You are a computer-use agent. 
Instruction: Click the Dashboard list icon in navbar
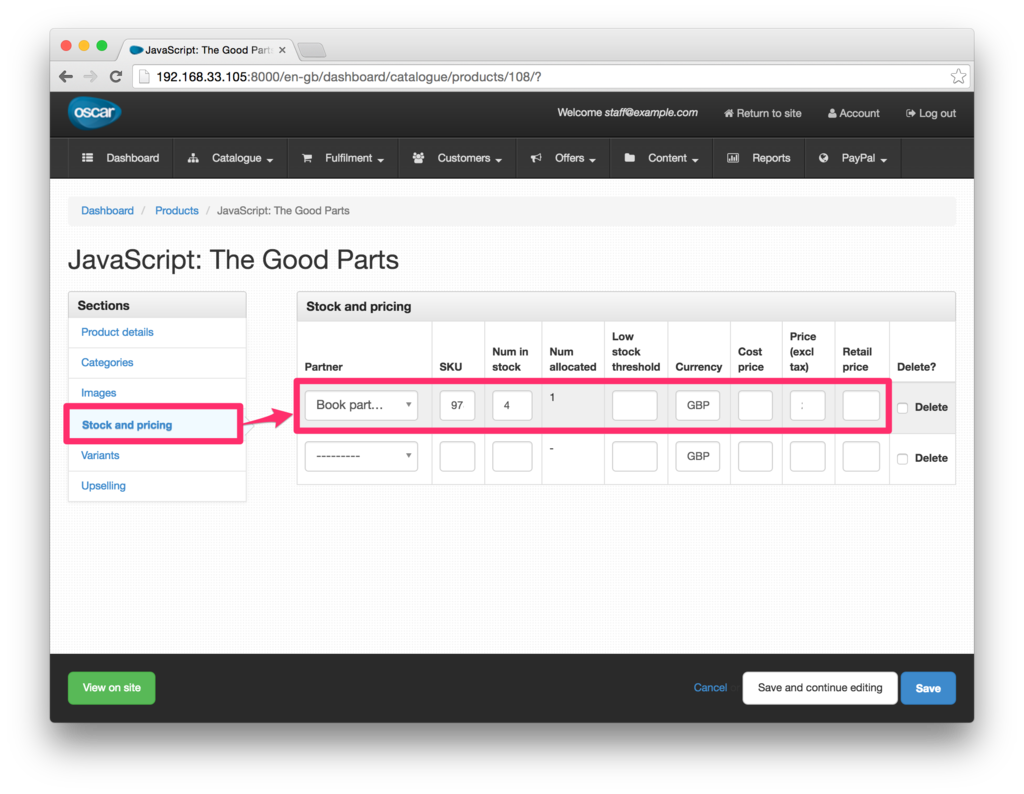(x=88, y=157)
